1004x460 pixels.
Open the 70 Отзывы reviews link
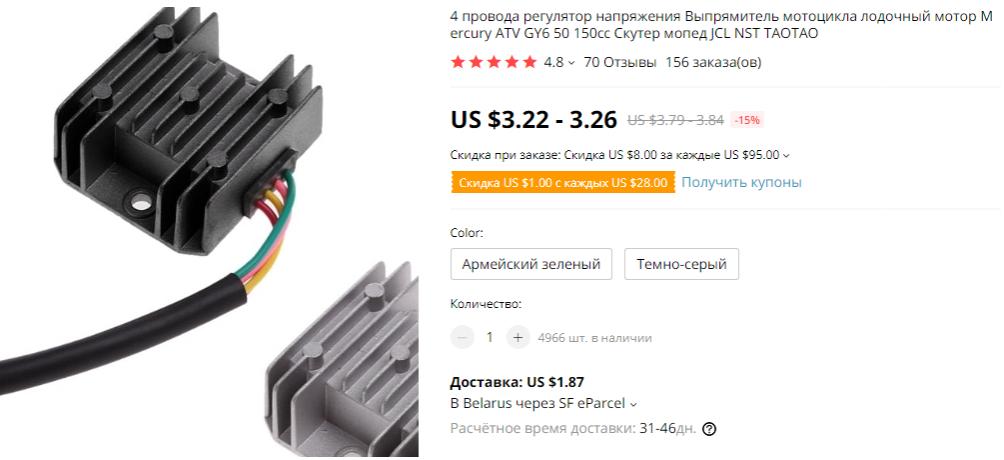click(620, 62)
